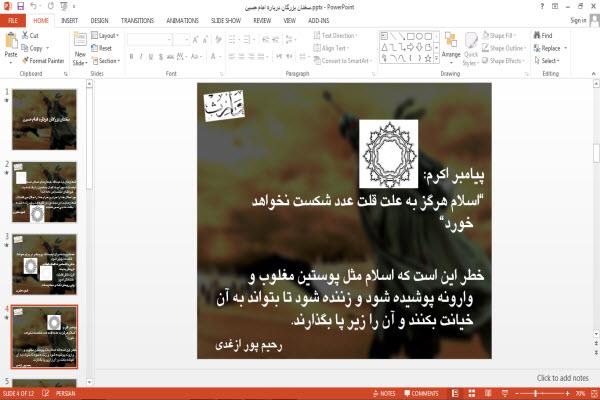Open PowerPoint Help question mark
Viewport: 600px width, 400px height.
tap(542, 6)
